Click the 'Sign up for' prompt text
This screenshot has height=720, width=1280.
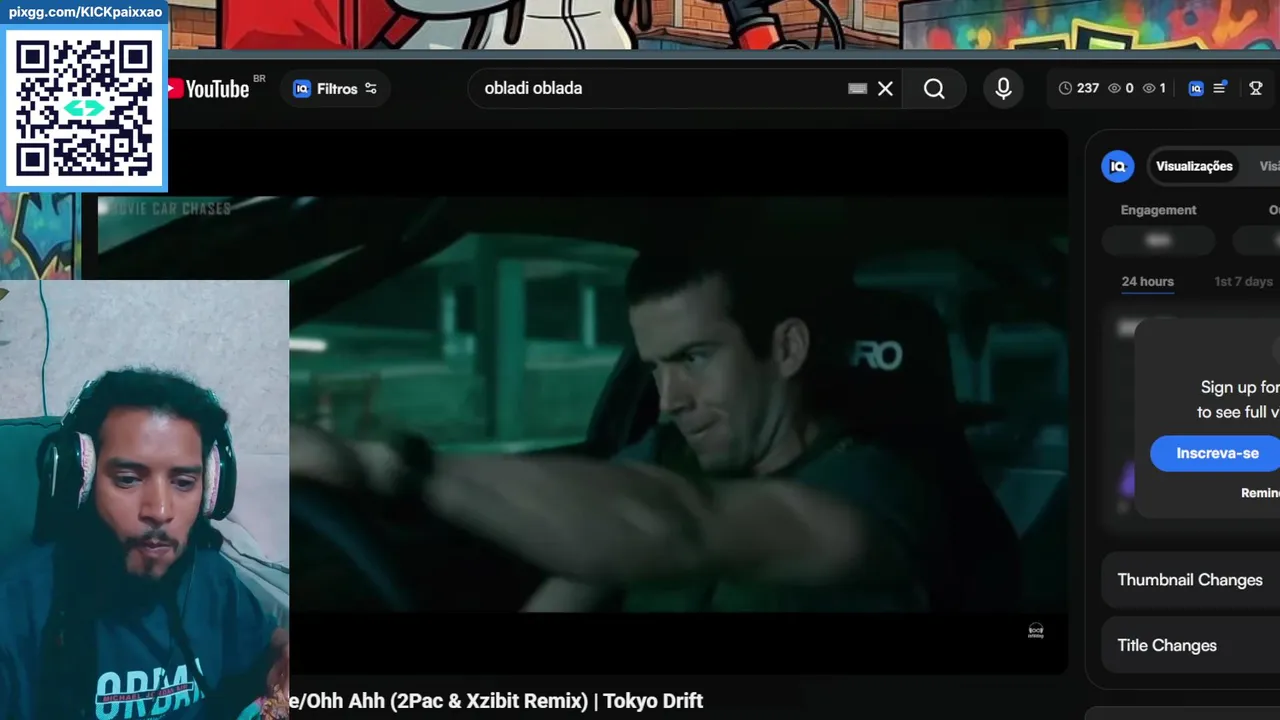pyautogui.click(x=1240, y=387)
